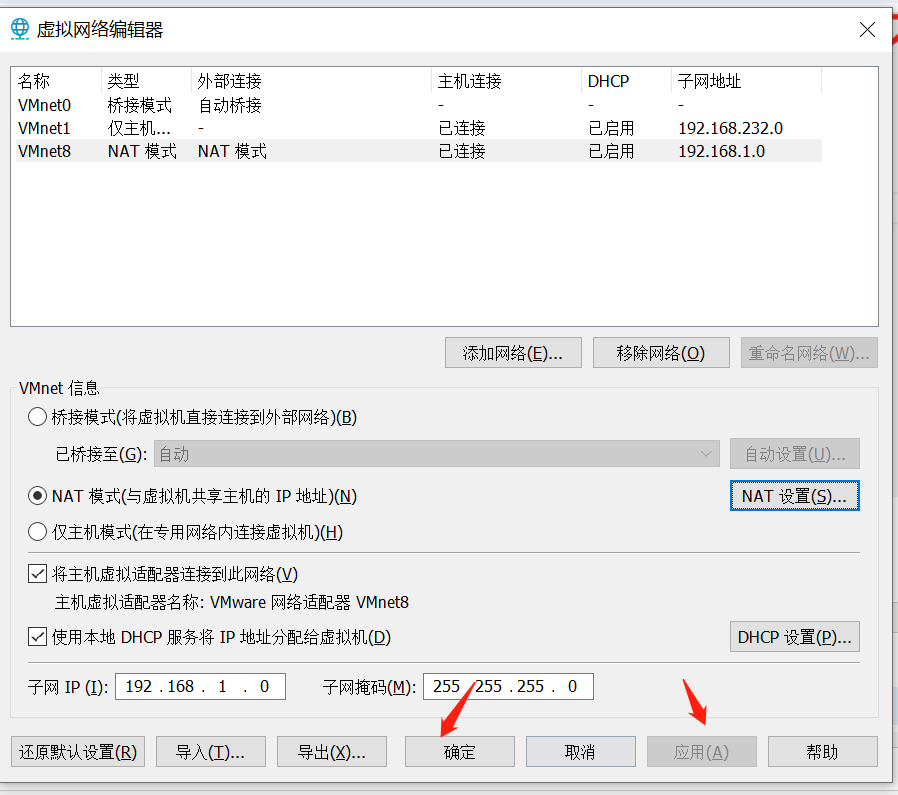Click the Virtual Network Editor globe icon
898x795 pixels.
20,29
